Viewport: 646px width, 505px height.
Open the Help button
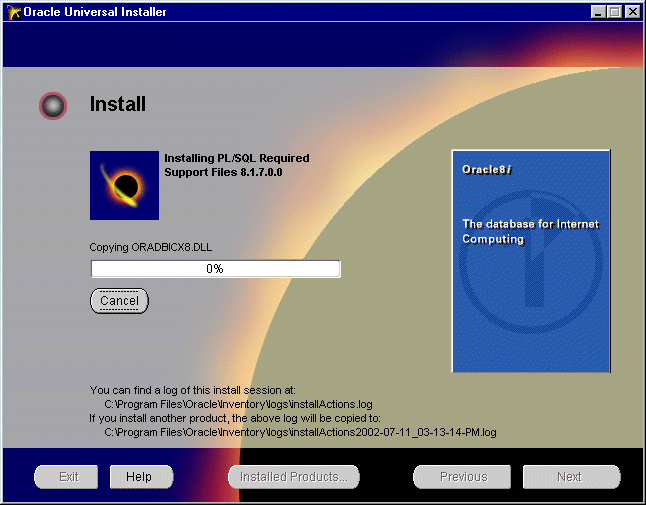(141, 477)
